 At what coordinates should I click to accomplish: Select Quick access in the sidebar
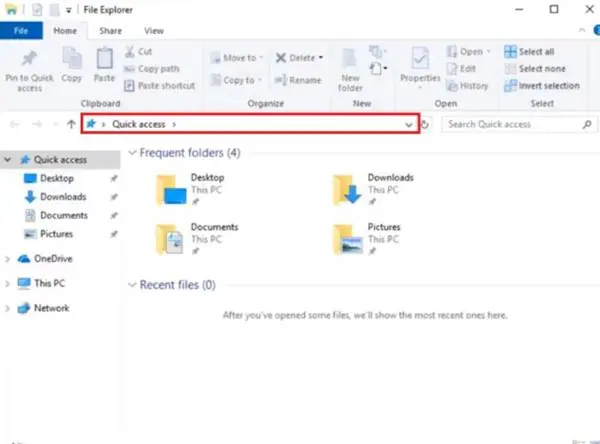click(x=60, y=160)
